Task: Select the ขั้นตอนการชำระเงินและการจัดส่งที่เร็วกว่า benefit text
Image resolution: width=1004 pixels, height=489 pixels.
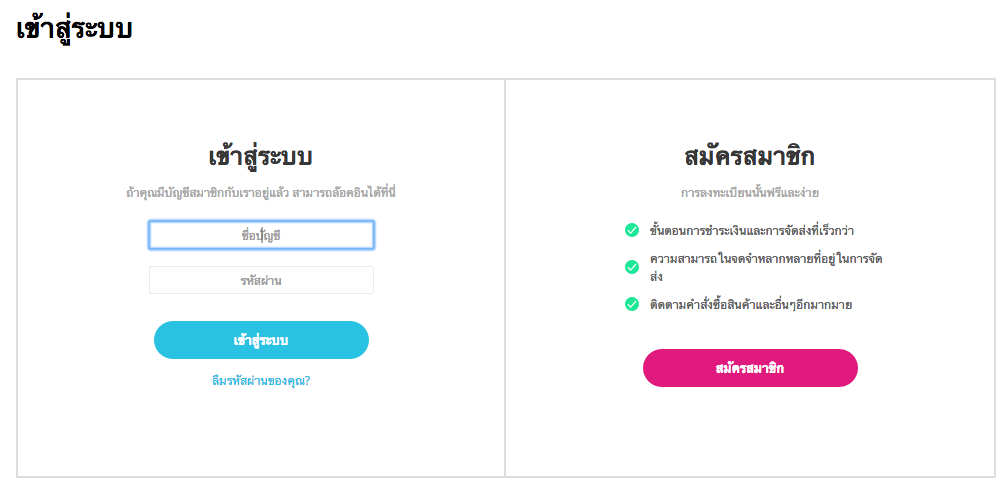Action: (x=750, y=231)
